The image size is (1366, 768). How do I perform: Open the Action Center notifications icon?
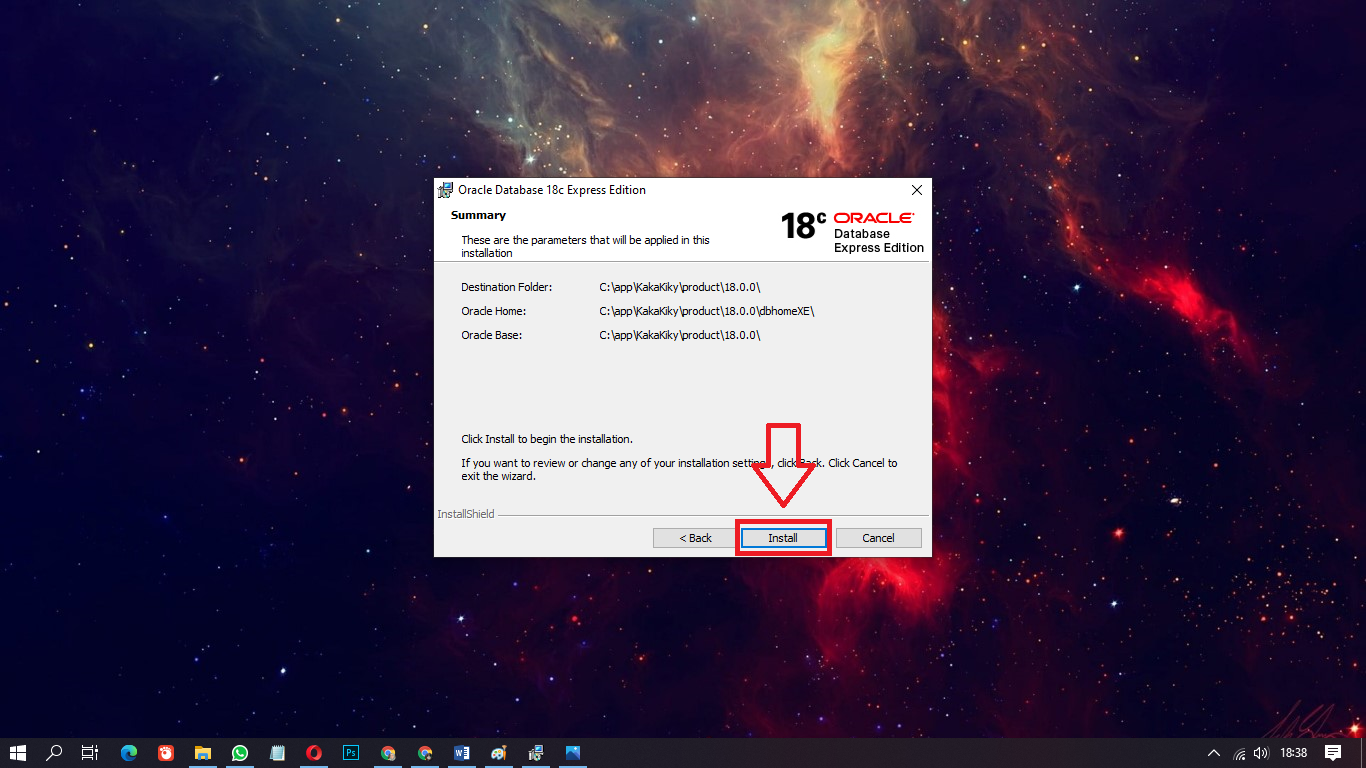1333,753
